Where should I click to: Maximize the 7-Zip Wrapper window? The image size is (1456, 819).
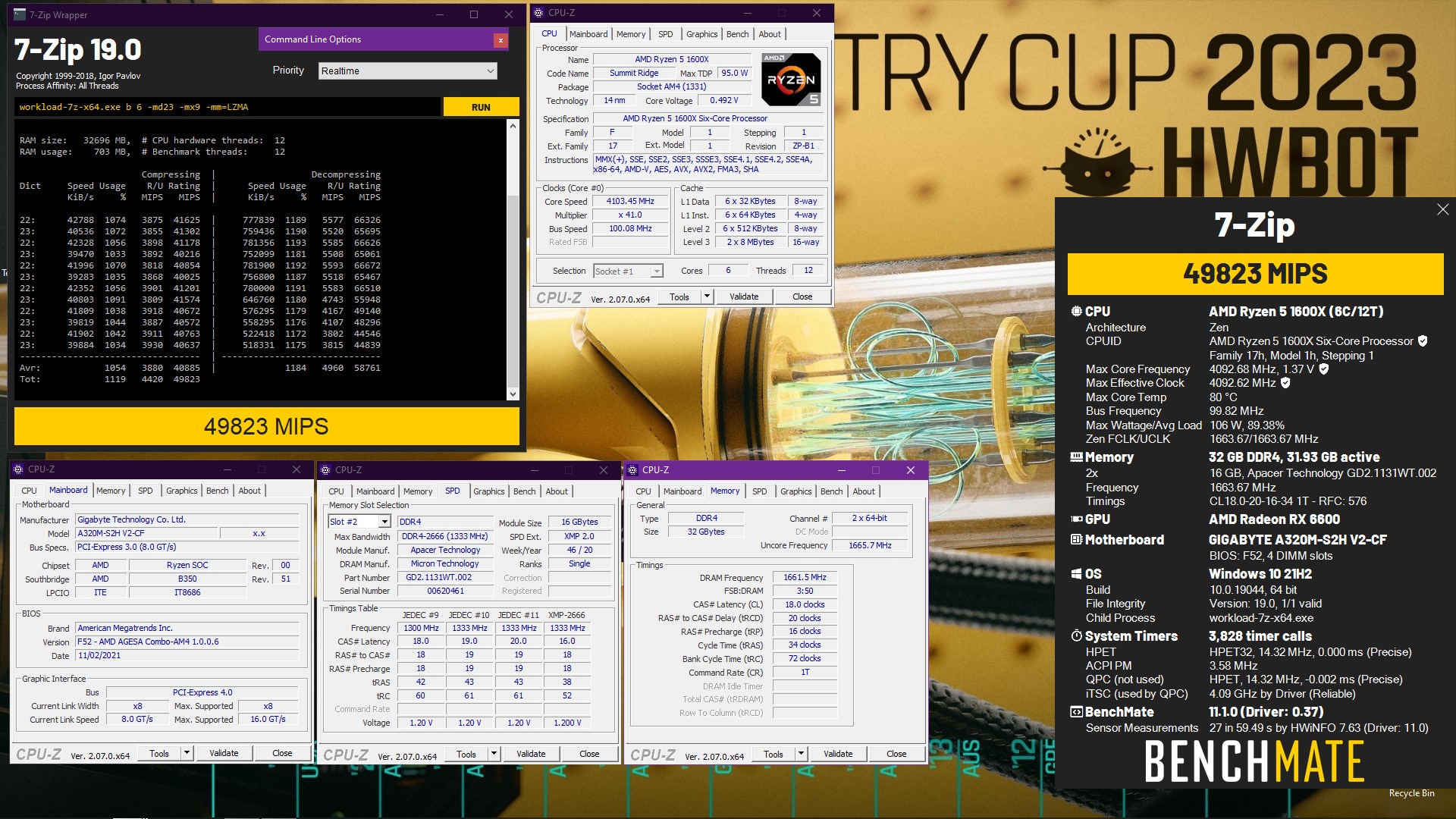point(473,14)
